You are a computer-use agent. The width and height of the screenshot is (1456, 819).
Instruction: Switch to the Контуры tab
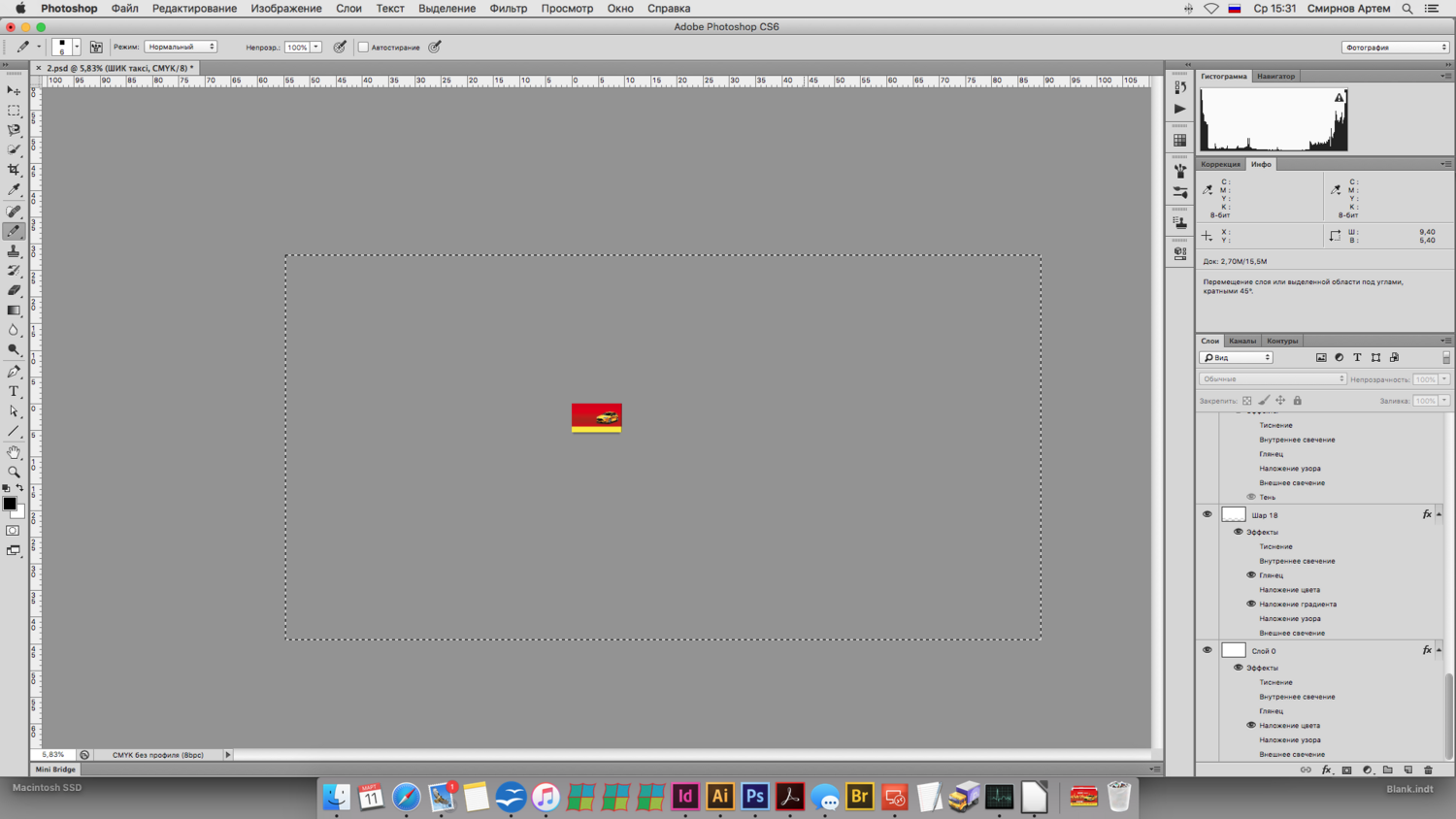tap(1282, 341)
